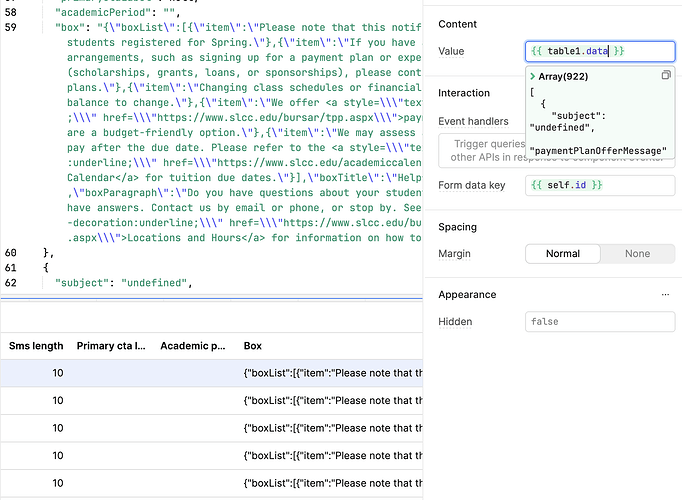The image size is (682, 500).
Task: Click the Value field containing table1.data
Action: tap(586, 51)
